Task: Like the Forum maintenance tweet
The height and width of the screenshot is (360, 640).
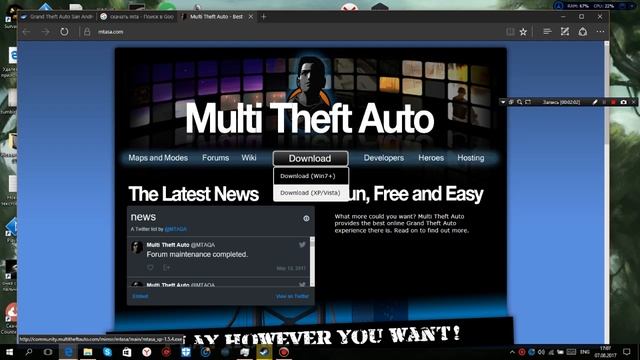Action: tap(150, 267)
